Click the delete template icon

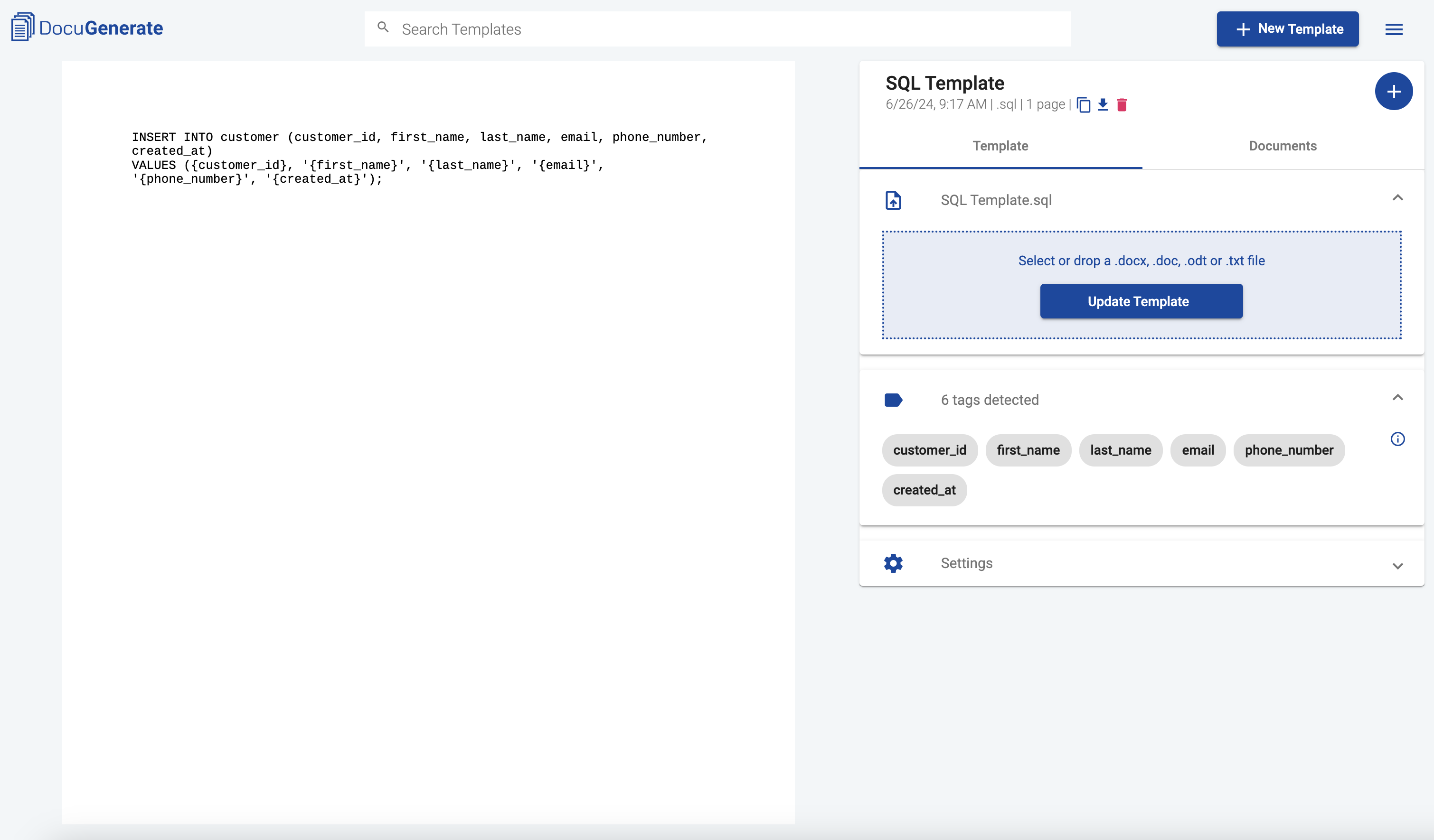(x=1121, y=104)
